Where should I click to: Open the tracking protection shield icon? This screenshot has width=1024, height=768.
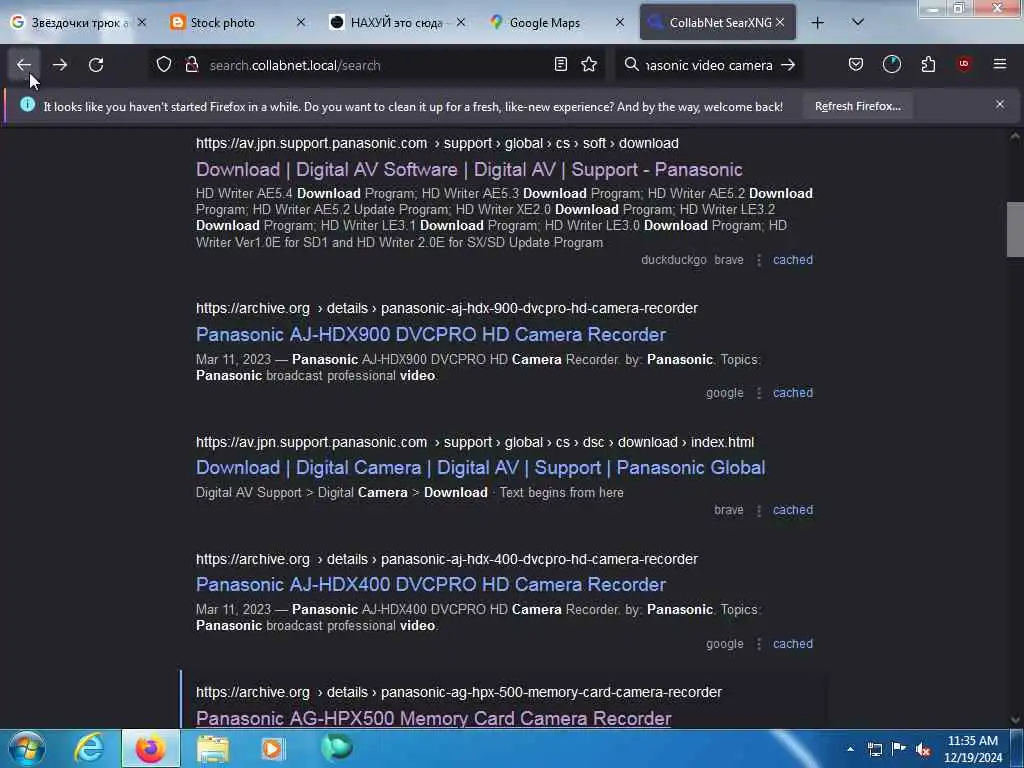click(x=164, y=65)
